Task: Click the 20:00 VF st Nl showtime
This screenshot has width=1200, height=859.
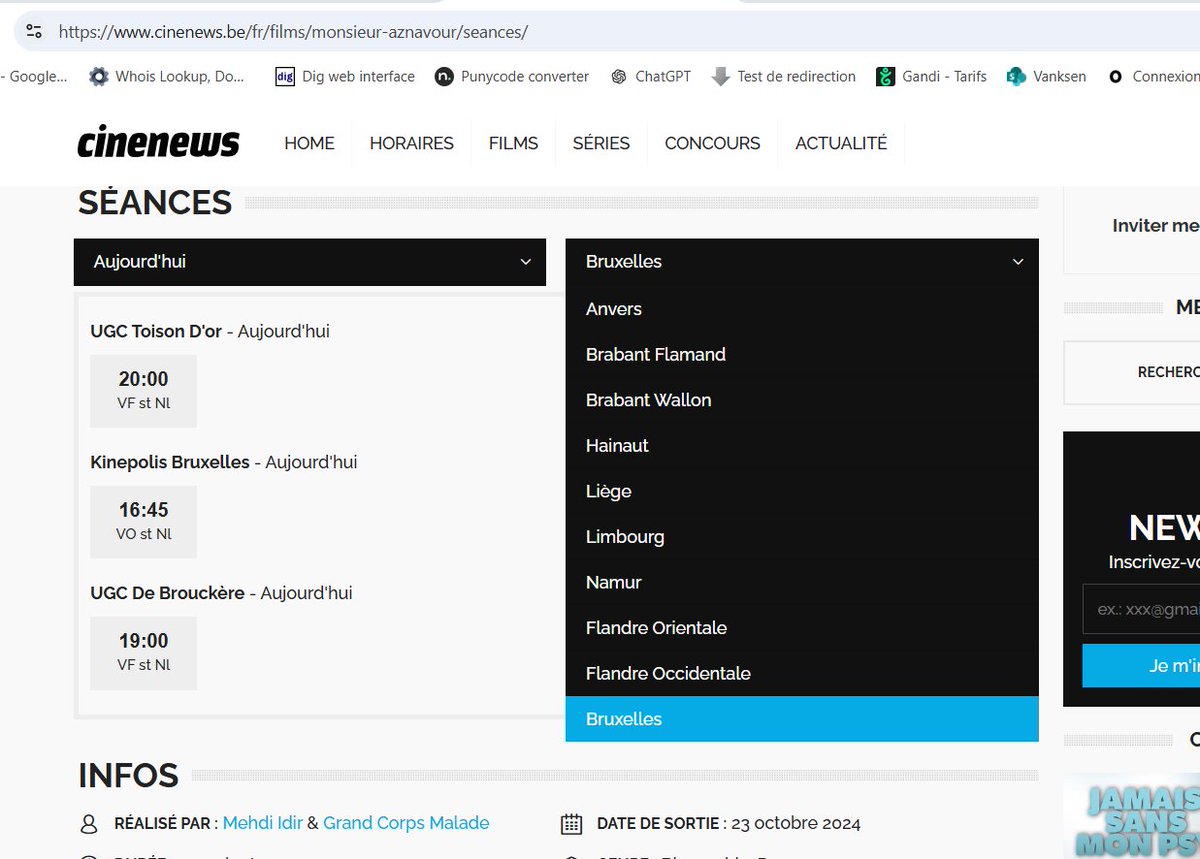Action: (143, 391)
